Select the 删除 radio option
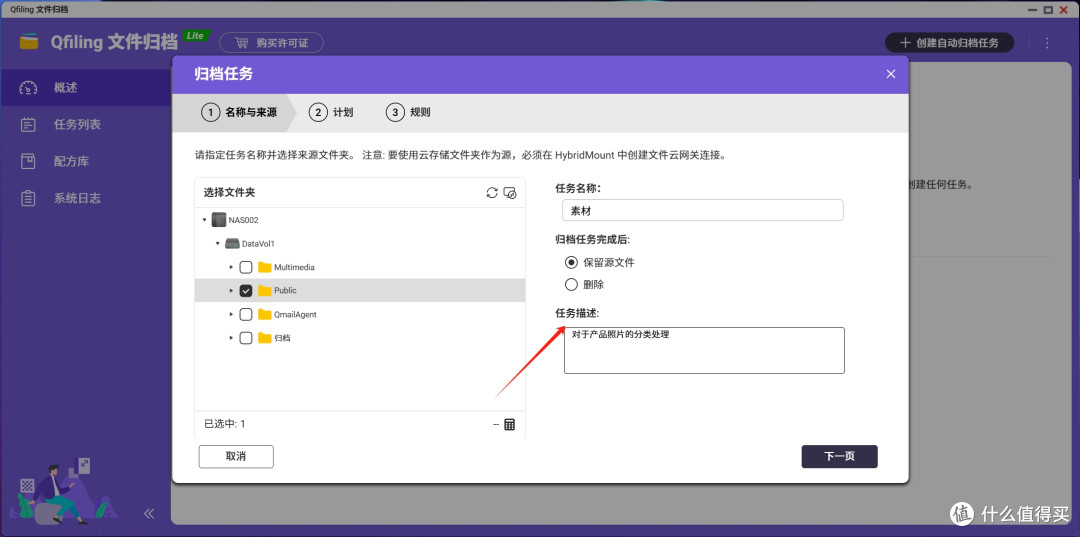1080x537 pixels. click(570, 284)
